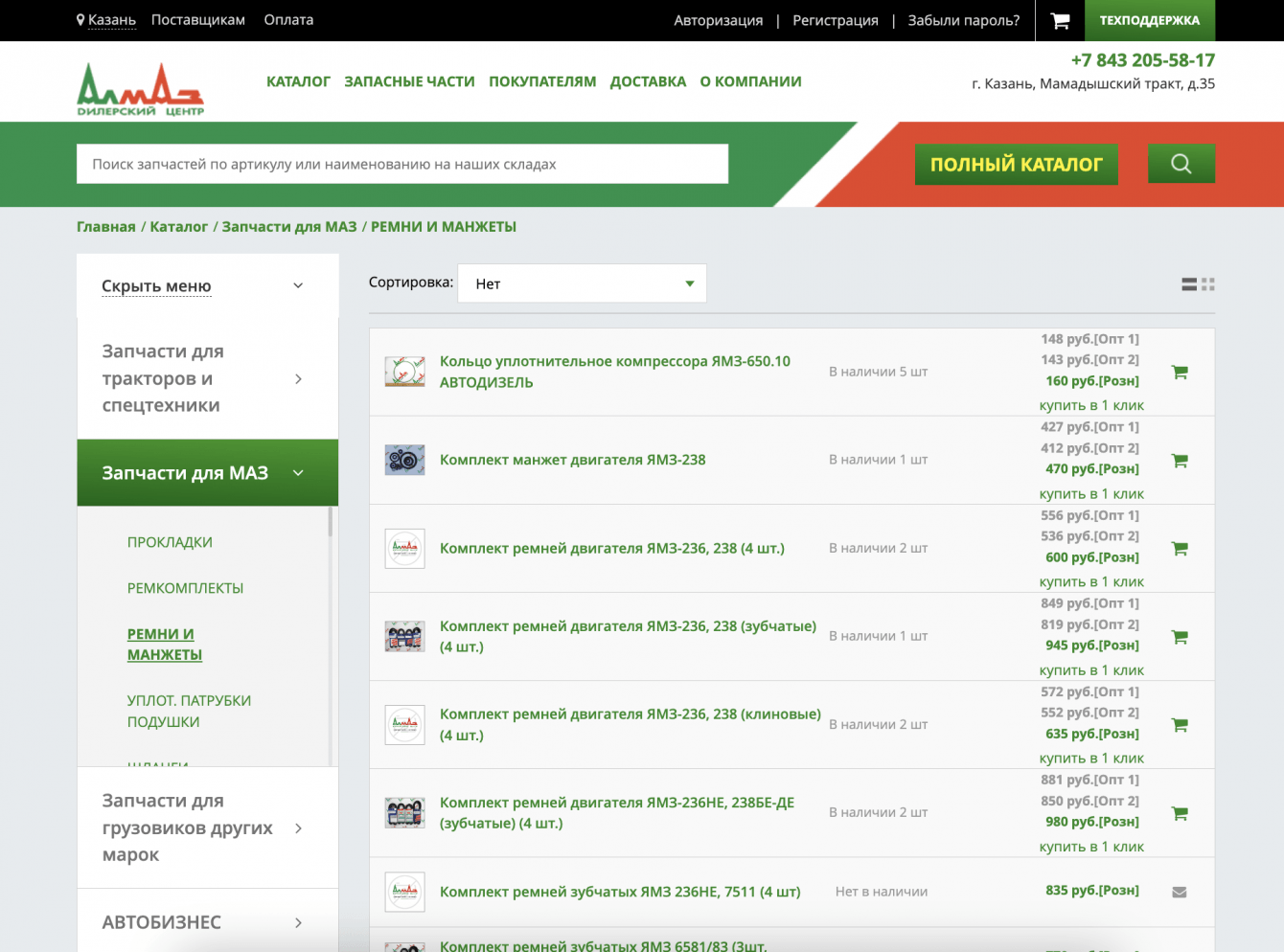1284x952 pixels.
Task: Open Кольцо уплотнительное компрессора ЯМЗ-650.10 product
Action: pos(615,372)
